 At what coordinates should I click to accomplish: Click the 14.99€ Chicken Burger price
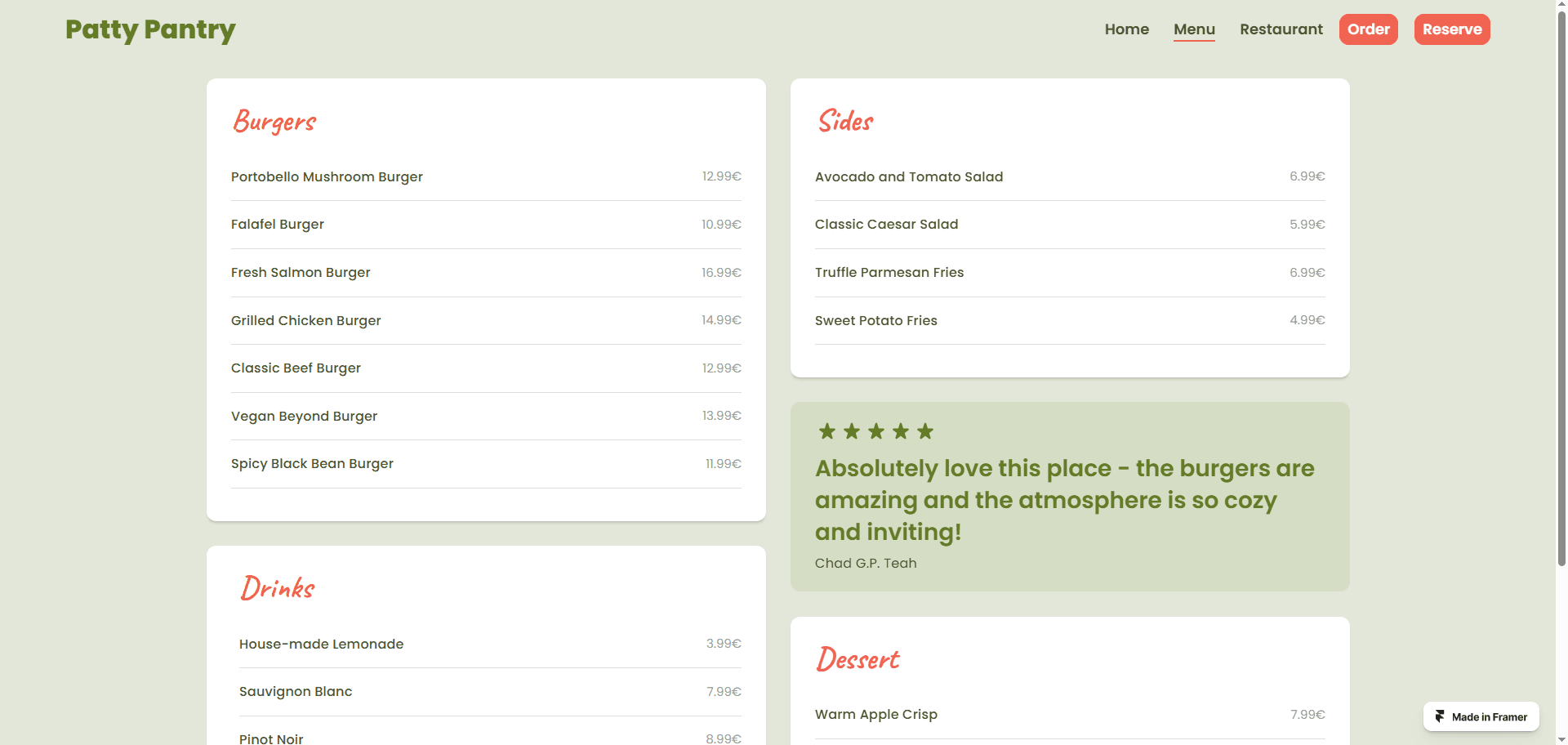(721, 319)
